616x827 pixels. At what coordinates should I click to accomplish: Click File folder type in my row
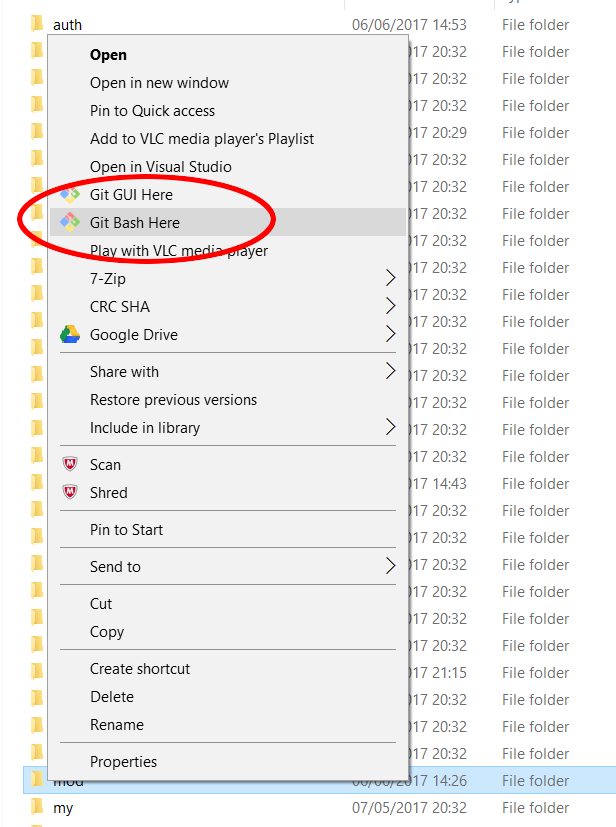pos(535,807)
